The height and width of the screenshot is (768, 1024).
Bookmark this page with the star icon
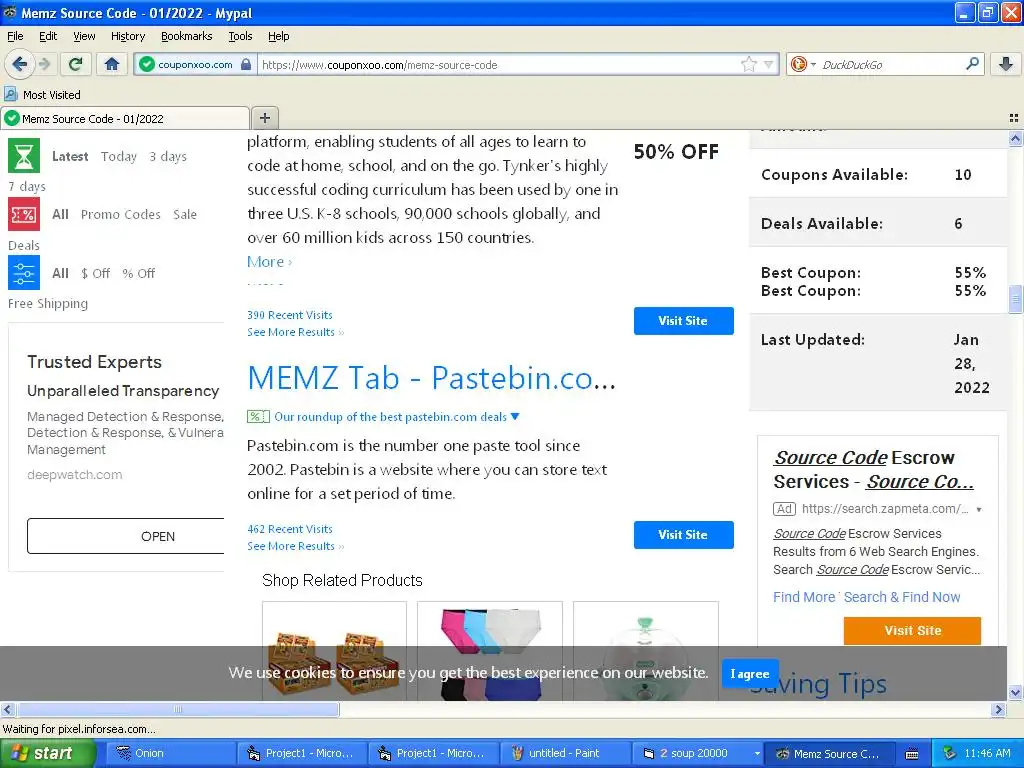(x=748, y=64)
